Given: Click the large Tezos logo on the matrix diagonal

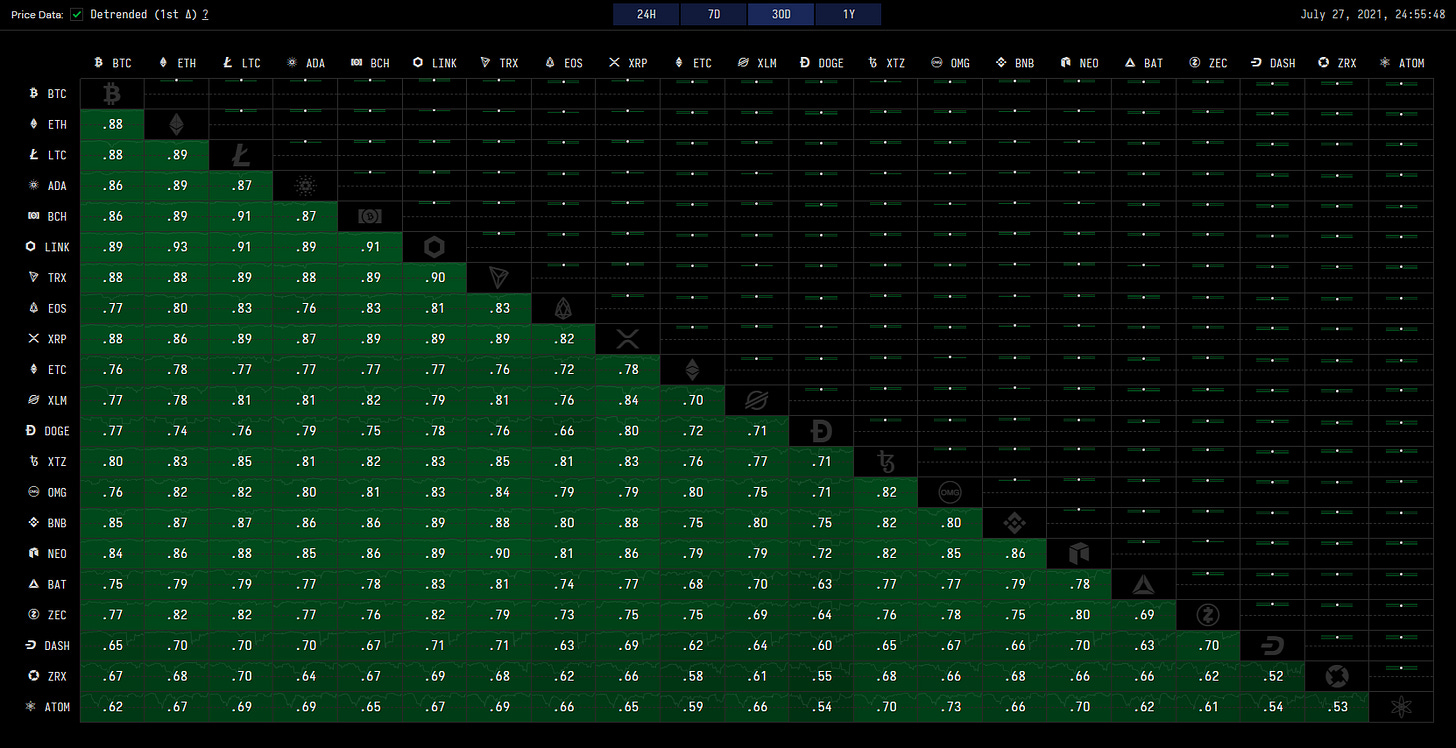Looking at the screenshot, I should 886,462.
